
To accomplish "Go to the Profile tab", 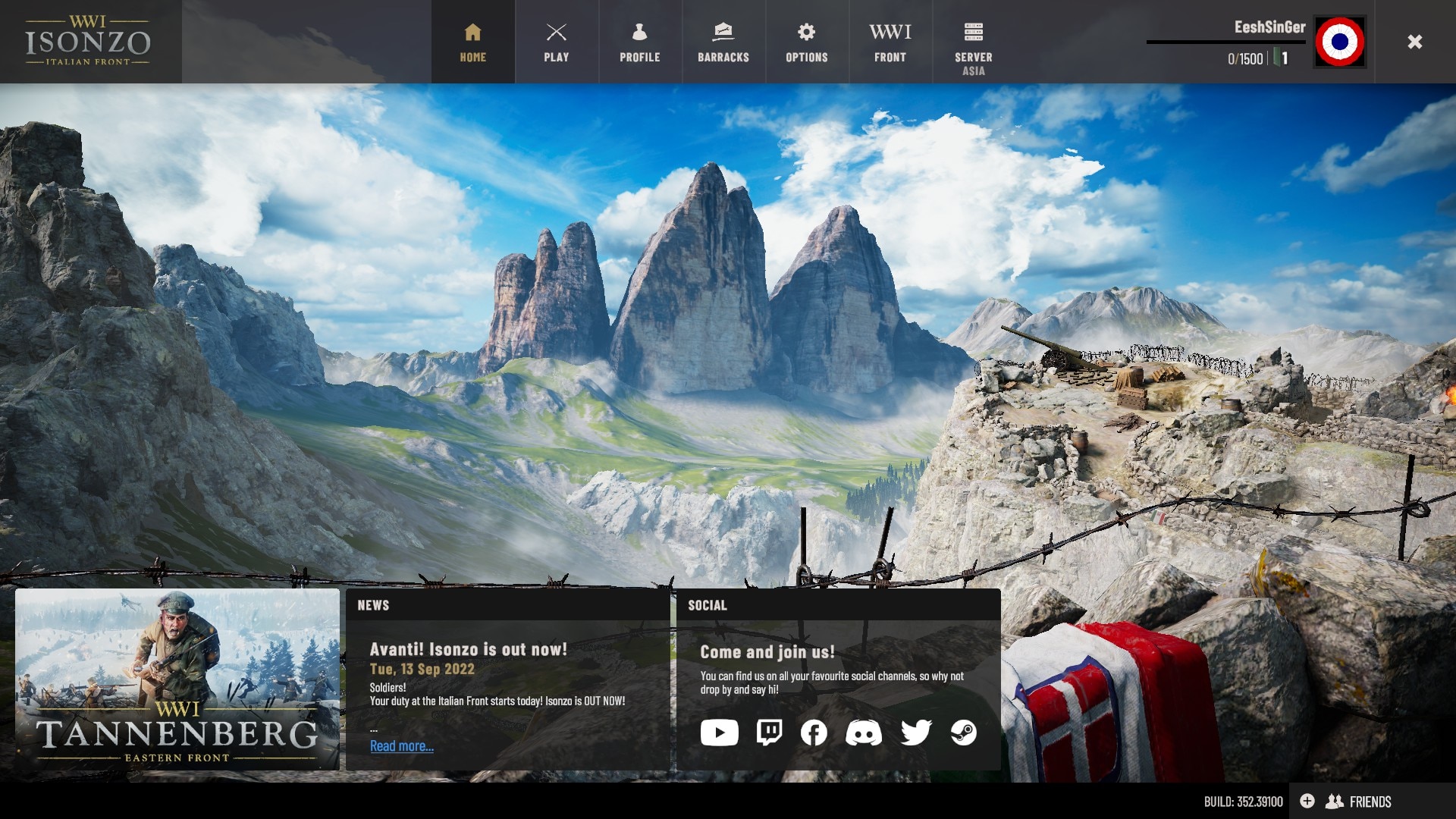I will [640, 42].
